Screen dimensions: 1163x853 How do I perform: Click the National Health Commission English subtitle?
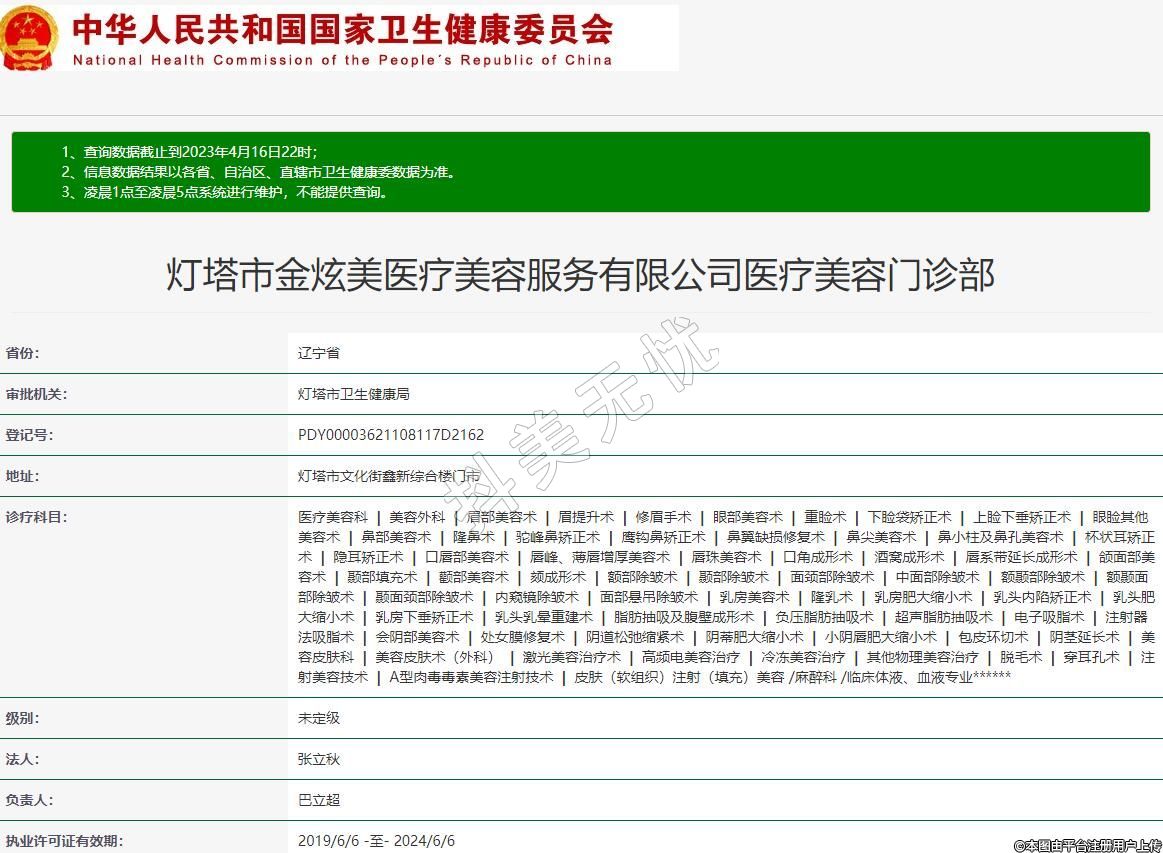coord(342,60)
